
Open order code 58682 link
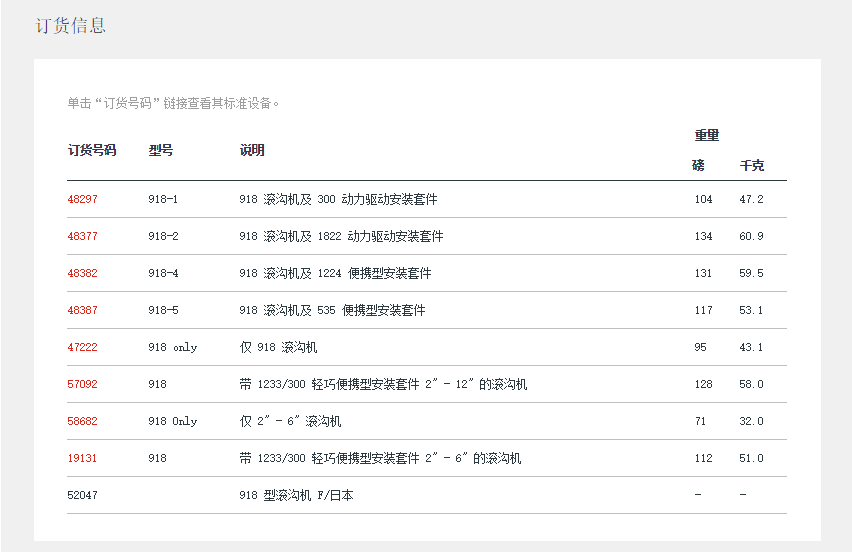click(82, 421)
